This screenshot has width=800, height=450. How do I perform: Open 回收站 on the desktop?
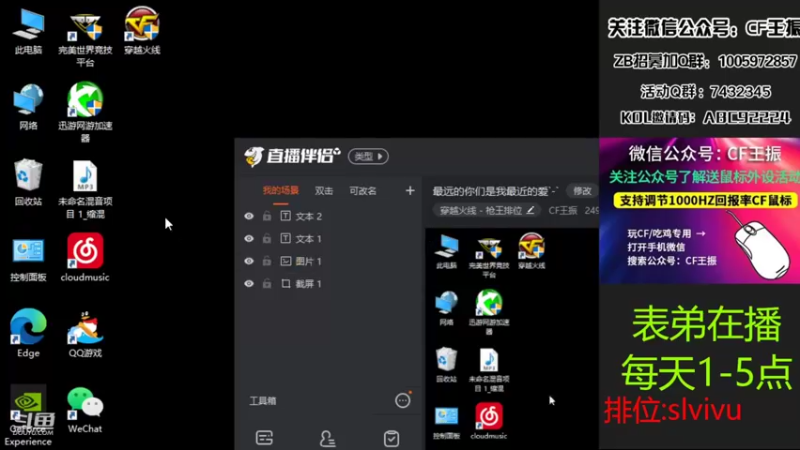coord(28,183)
